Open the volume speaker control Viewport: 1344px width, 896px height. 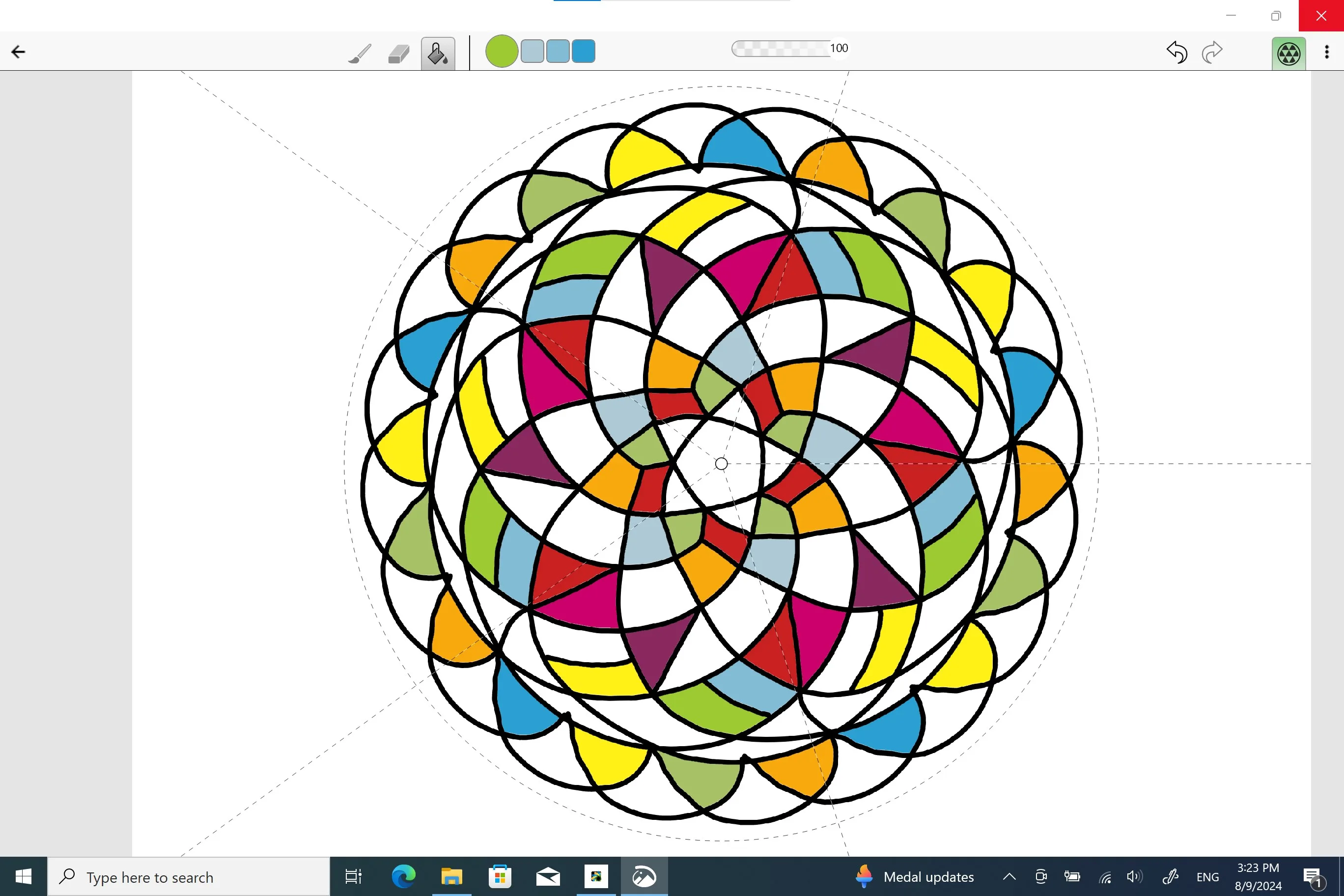(1134, 876)
